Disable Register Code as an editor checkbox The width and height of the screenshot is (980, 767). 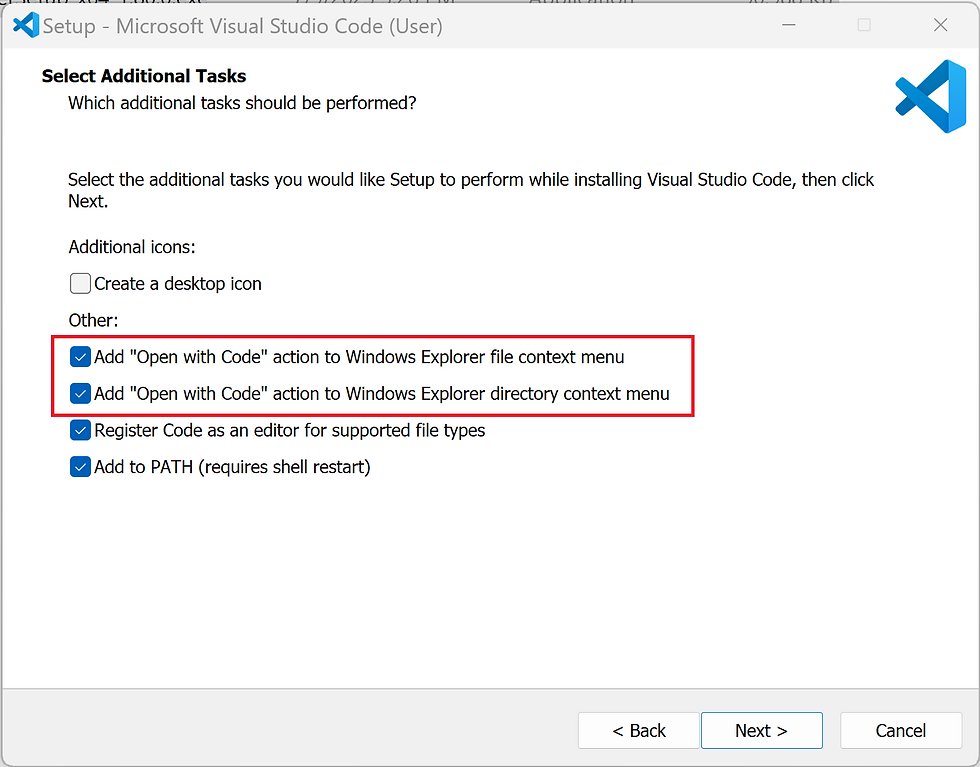tap(81, 431)
